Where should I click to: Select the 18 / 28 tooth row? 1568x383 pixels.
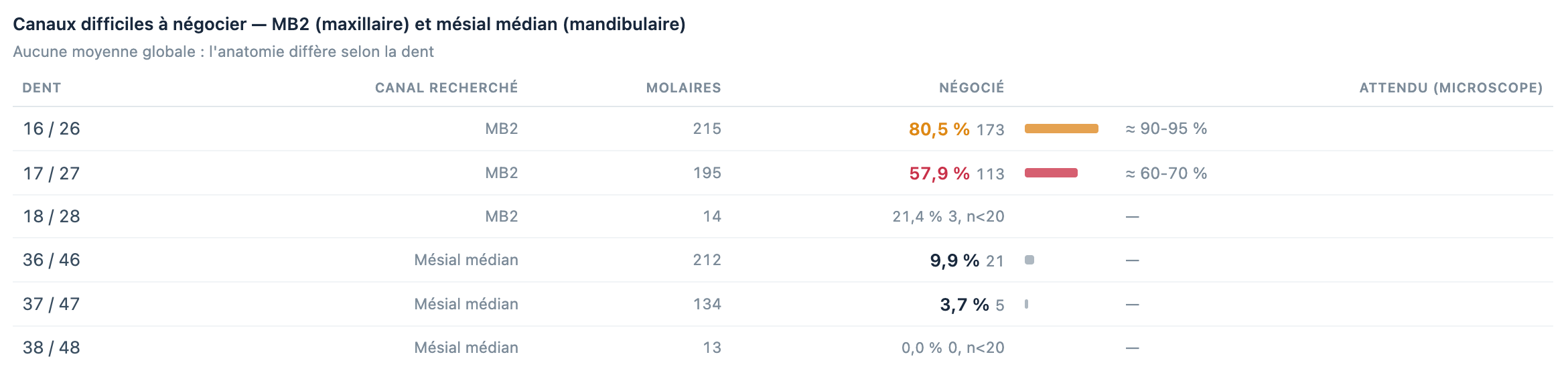tap(782, 216)
